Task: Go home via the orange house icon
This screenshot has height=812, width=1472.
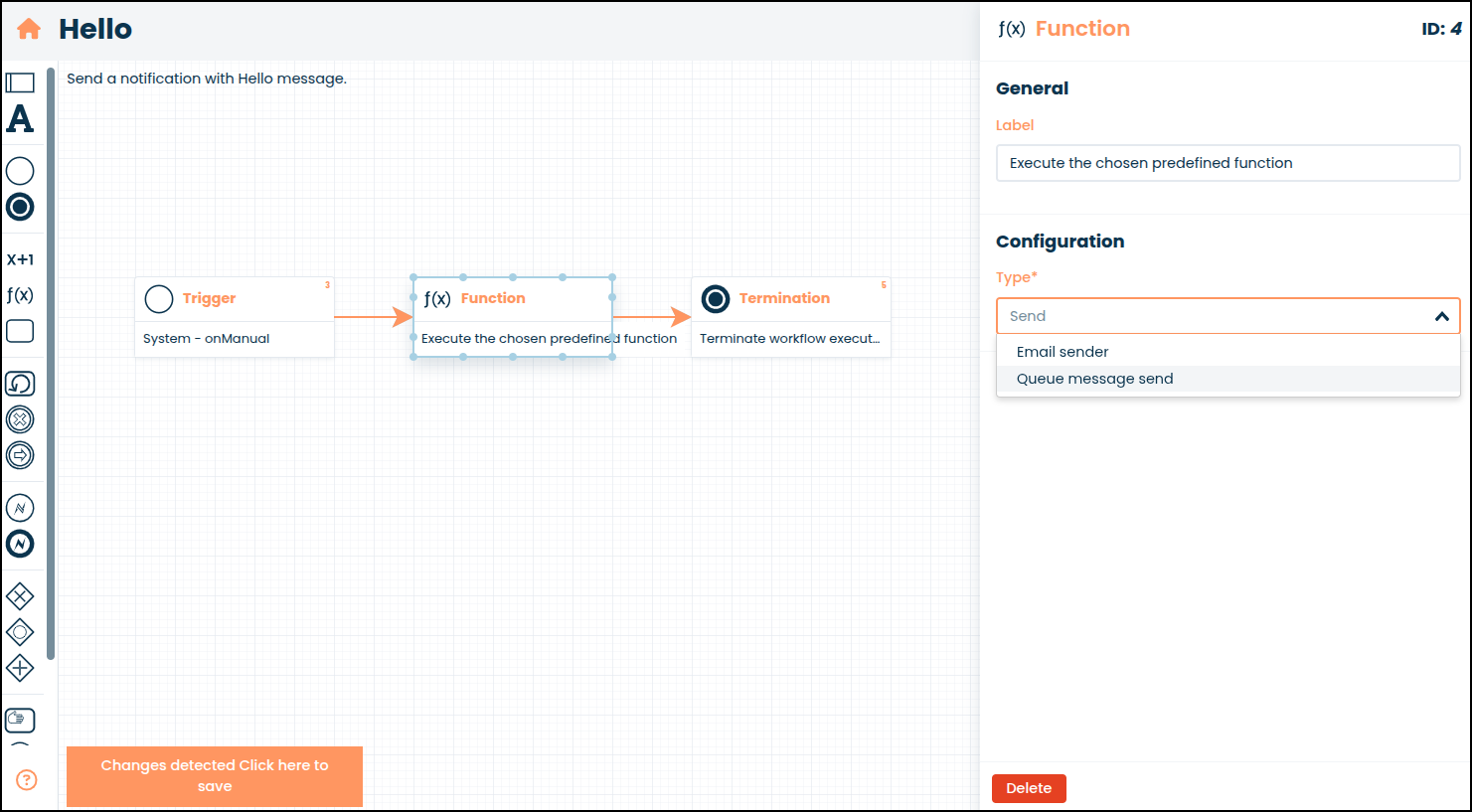Action: (29, 29)
